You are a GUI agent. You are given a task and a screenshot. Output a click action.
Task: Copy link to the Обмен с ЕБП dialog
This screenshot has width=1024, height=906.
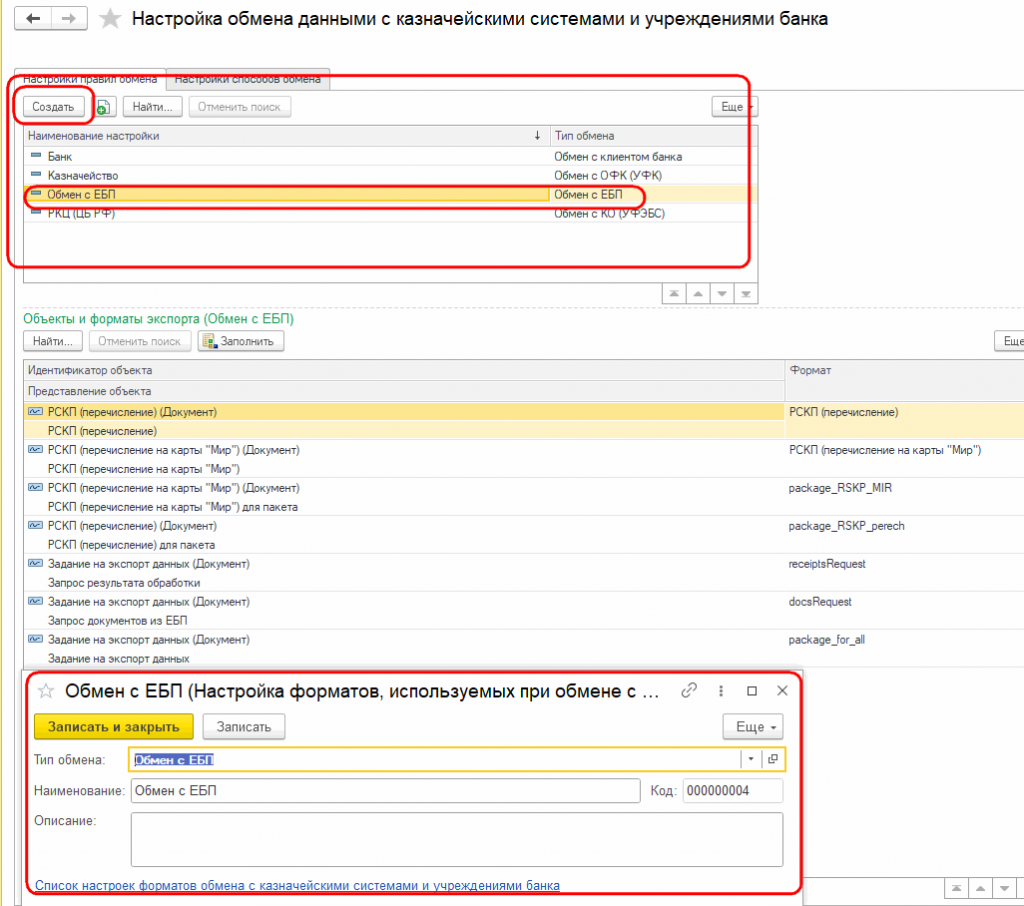(x=688, y=690)
